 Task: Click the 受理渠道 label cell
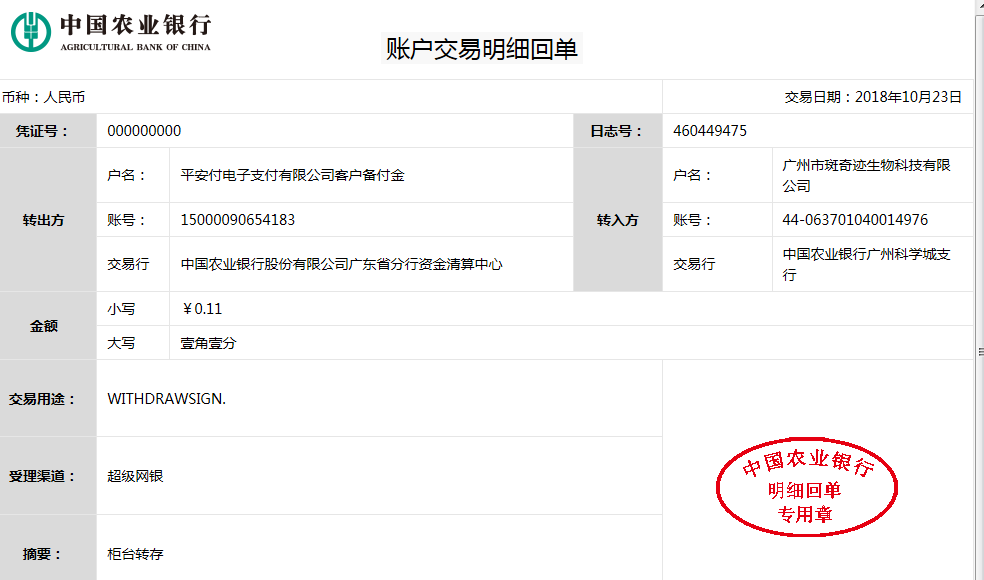(48, 476)
